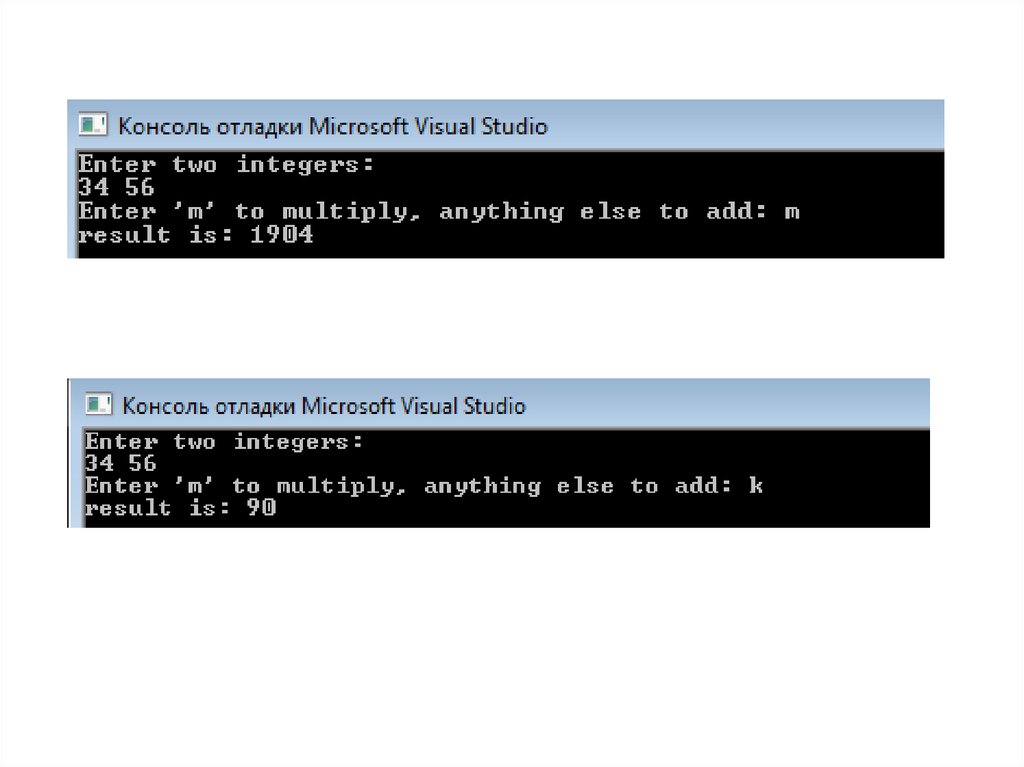Click "Enter two integers:" in the console with result 90
Viewport: 1024px width, 767px height.
coord(225,442)
